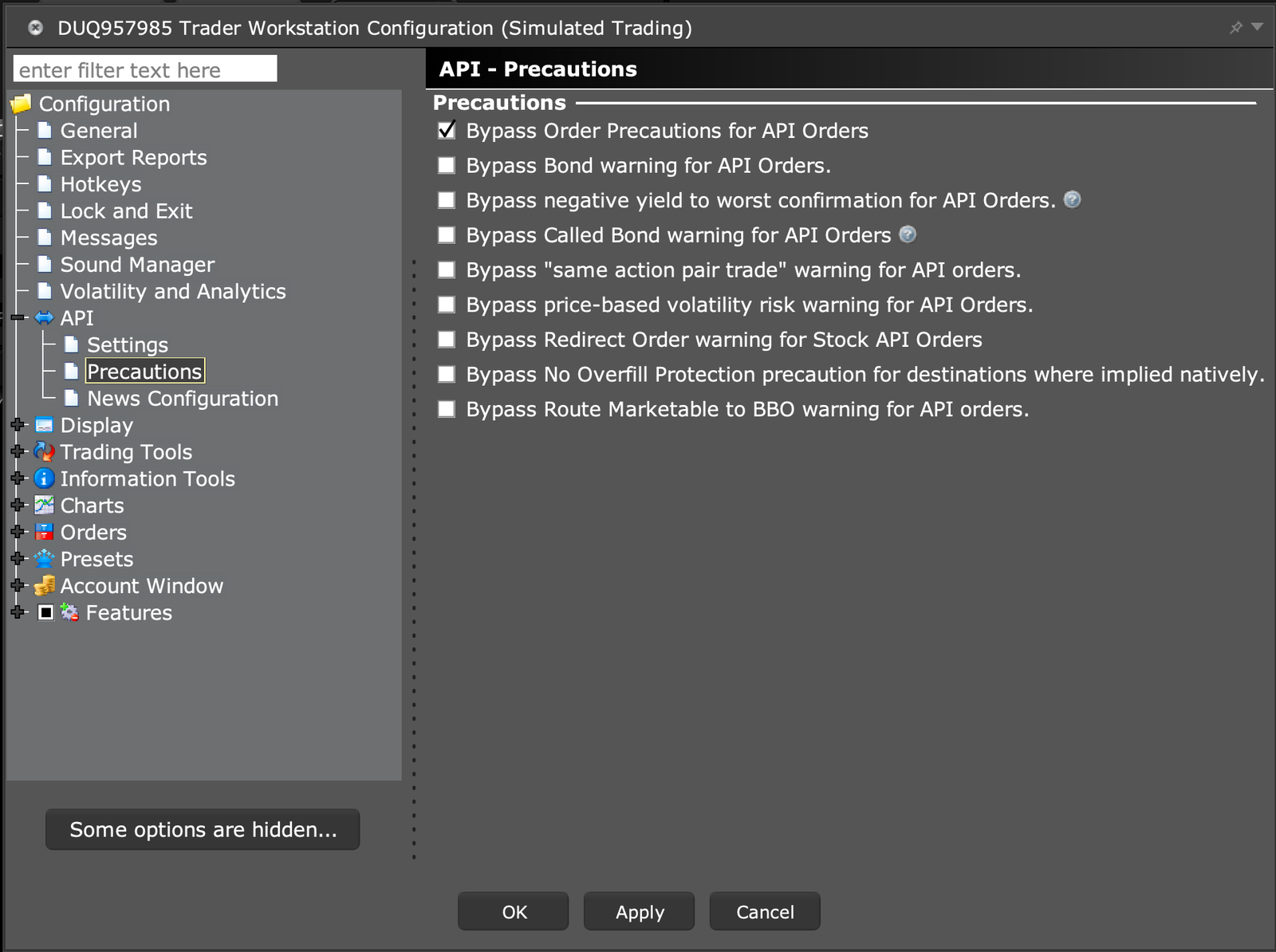Open Sound Manager settings
The width and height of the screenshot is (1276, 952).
click(x=137, y=265)
